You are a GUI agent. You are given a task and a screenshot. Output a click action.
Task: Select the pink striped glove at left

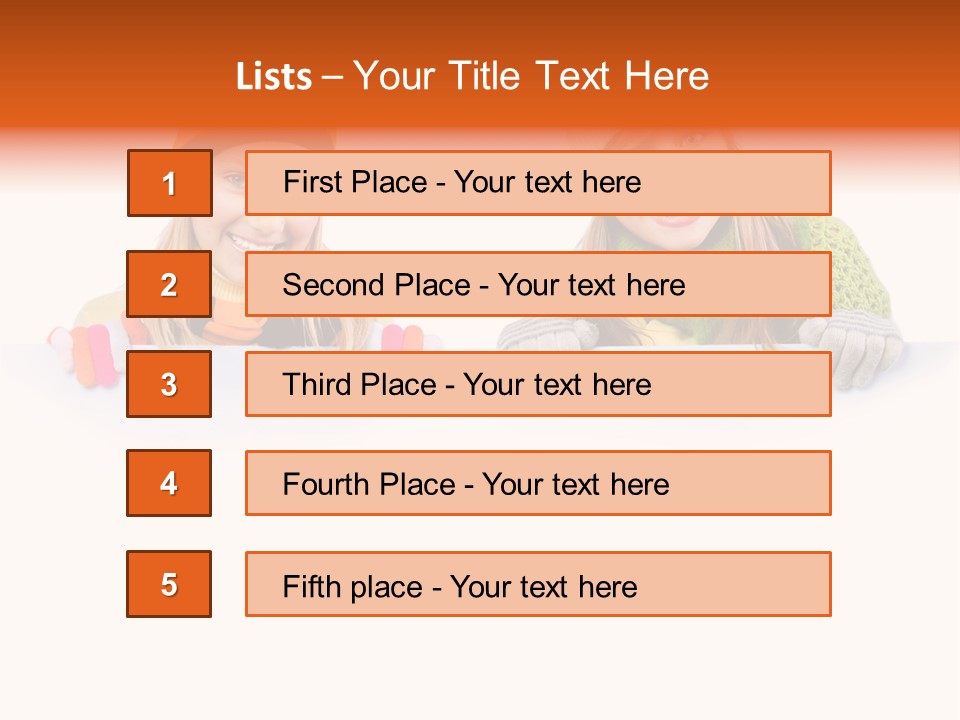pyautogui.click(x=86, y=356)
